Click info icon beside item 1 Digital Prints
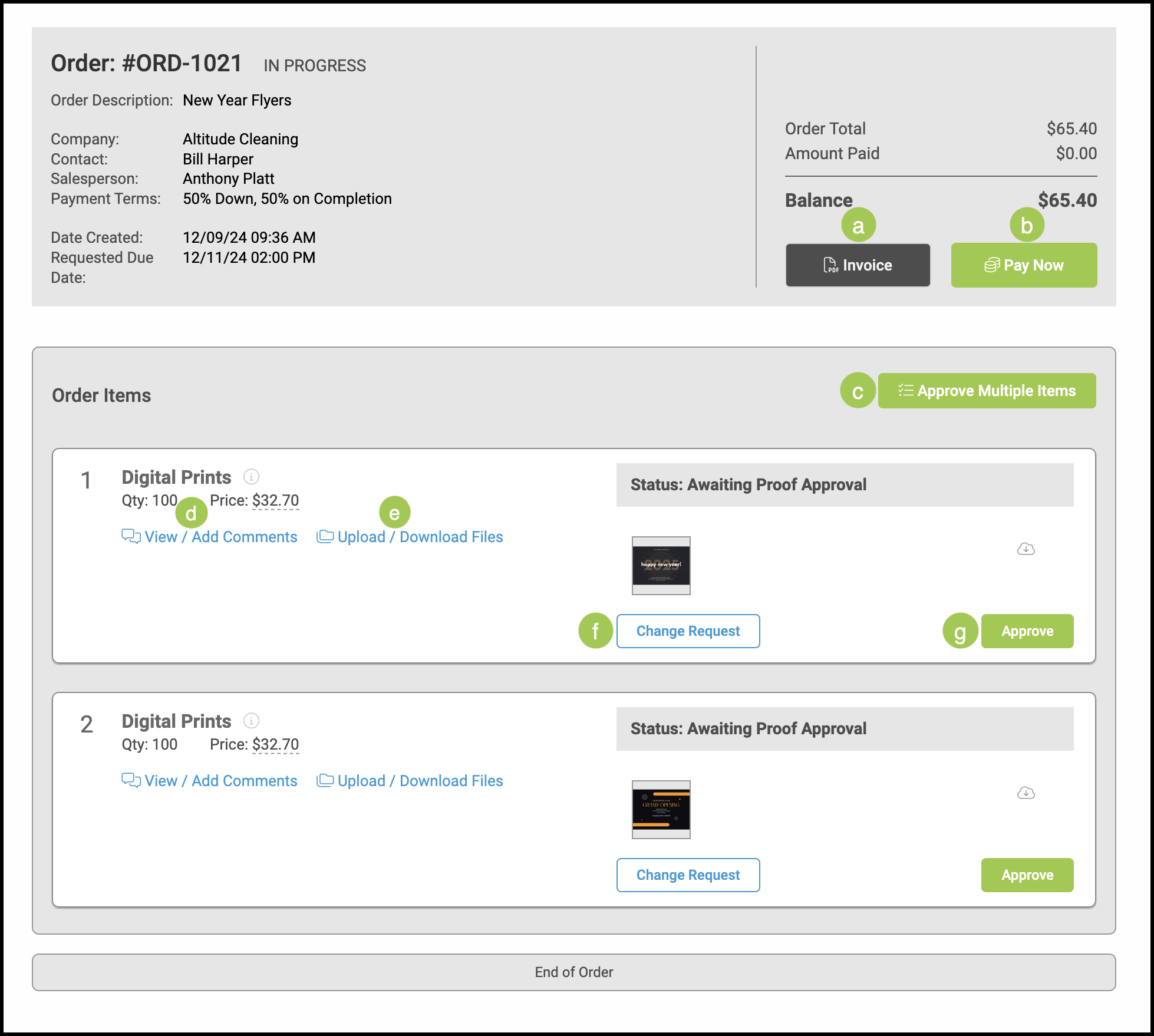Screen dimensions: 1154x1036 pos(251,477)
